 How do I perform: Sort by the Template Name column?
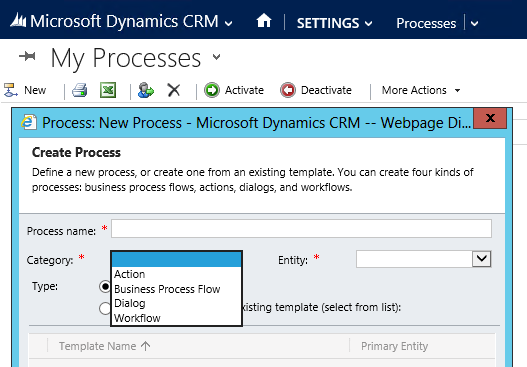(x=105, y=346)
